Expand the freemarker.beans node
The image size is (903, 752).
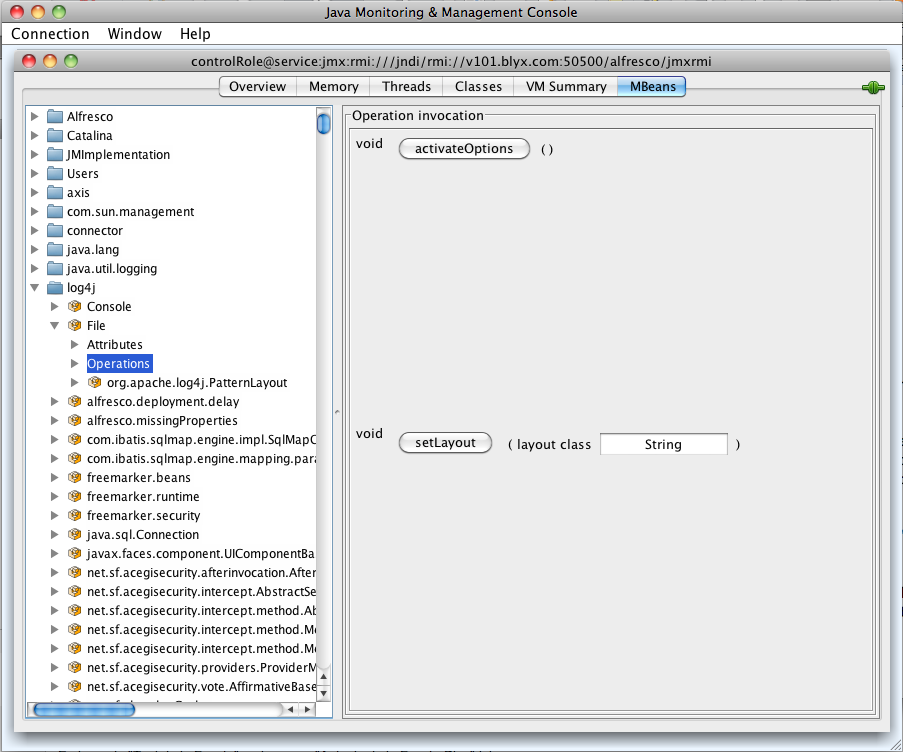pyautogui.click(x=55, y=477)
